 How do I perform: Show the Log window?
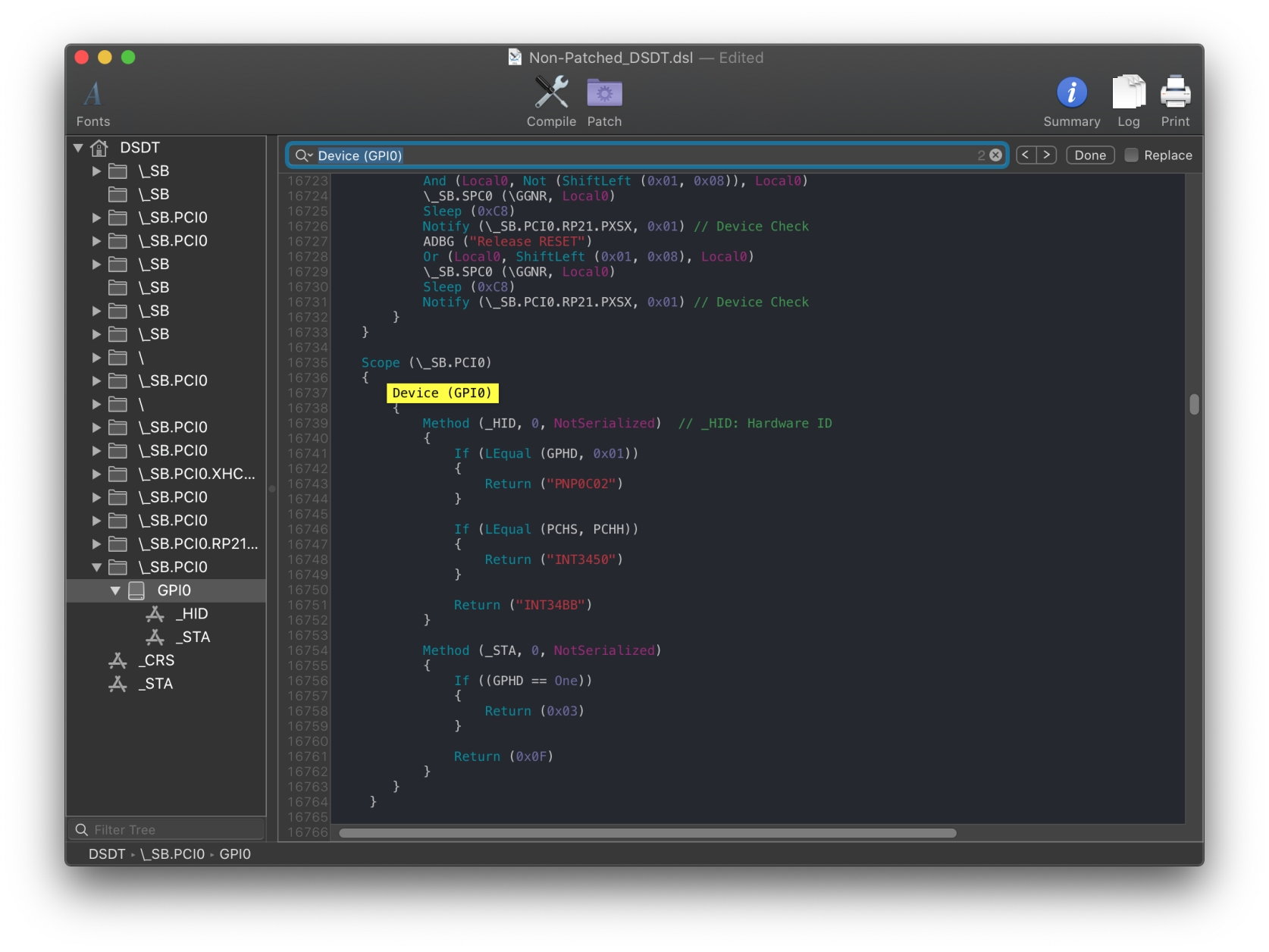[x=1128, y=93]
